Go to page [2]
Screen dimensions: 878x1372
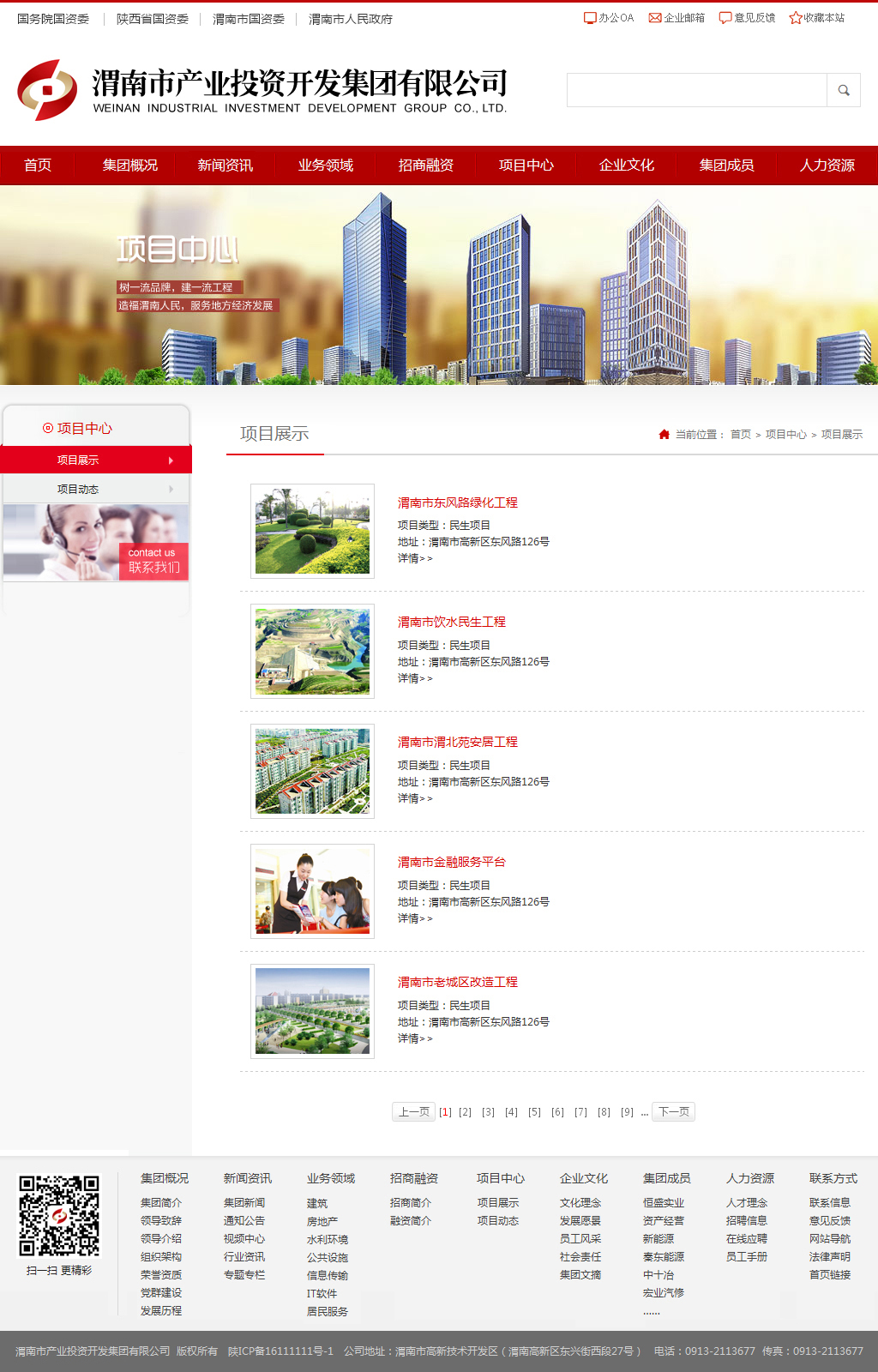point(466,1112)
